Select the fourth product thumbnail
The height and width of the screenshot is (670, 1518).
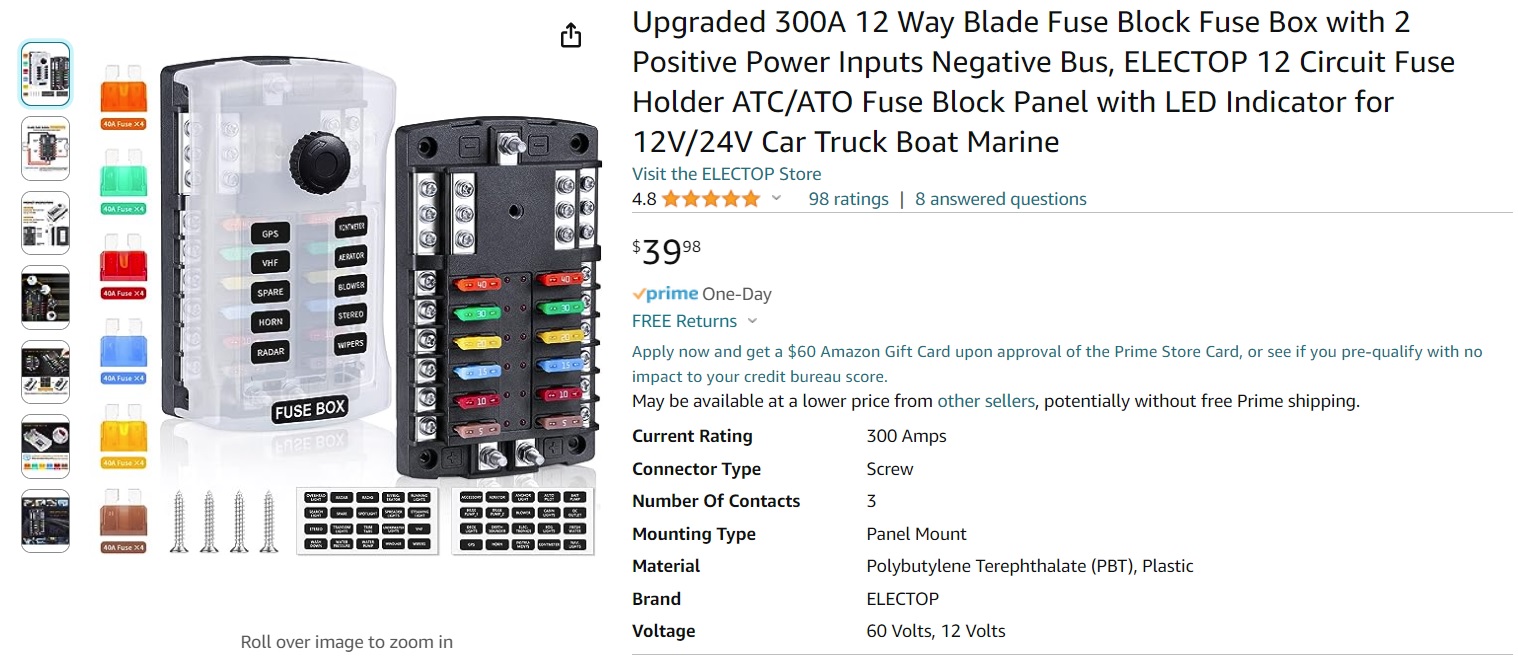coord(45,297)
